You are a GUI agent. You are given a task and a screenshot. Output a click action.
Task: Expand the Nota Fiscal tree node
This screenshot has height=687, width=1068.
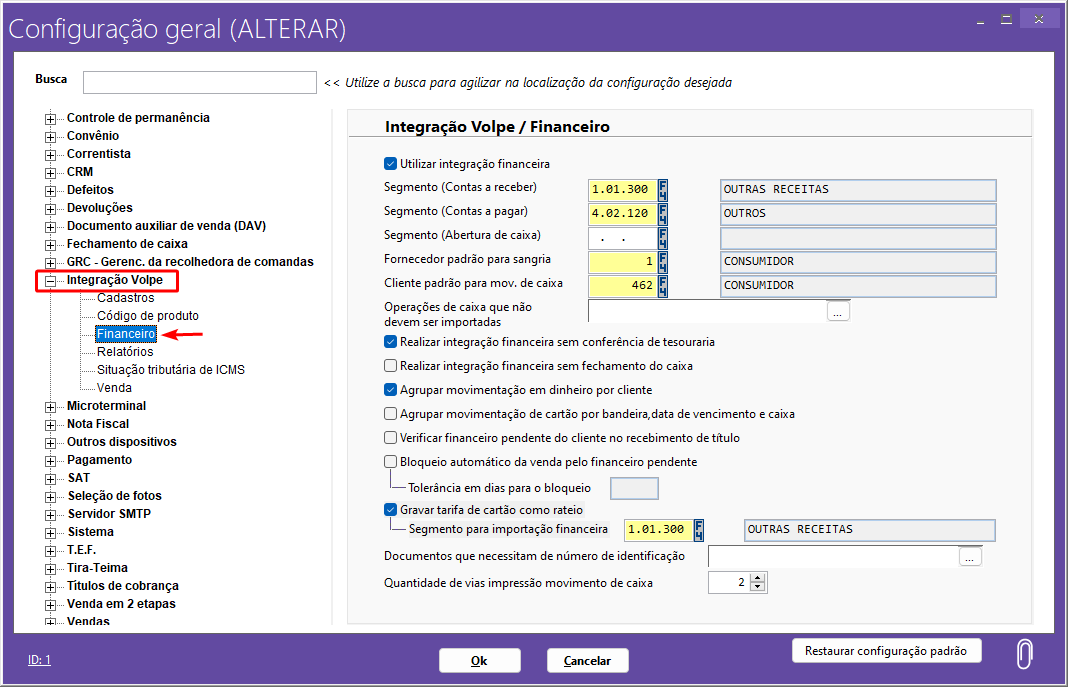(x=51, y=425)
